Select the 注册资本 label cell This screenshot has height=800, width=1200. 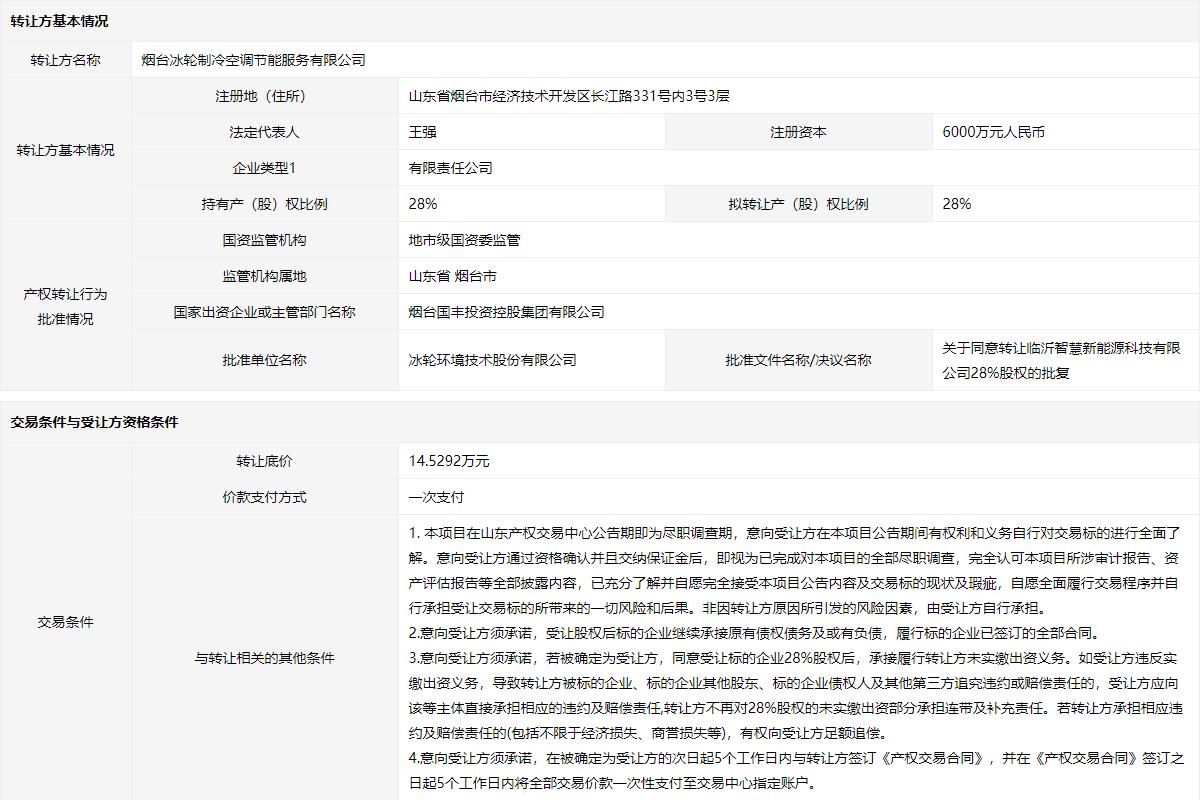click(798, 132)
